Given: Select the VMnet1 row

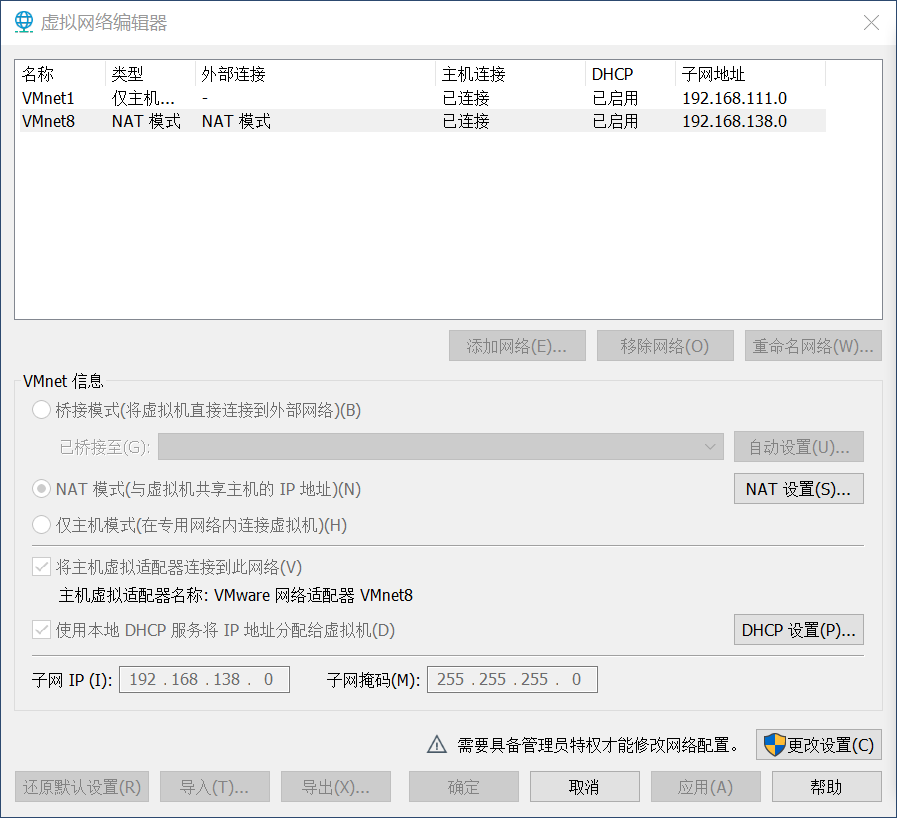Looking at the screenshot, I should [x=423, y=98].
